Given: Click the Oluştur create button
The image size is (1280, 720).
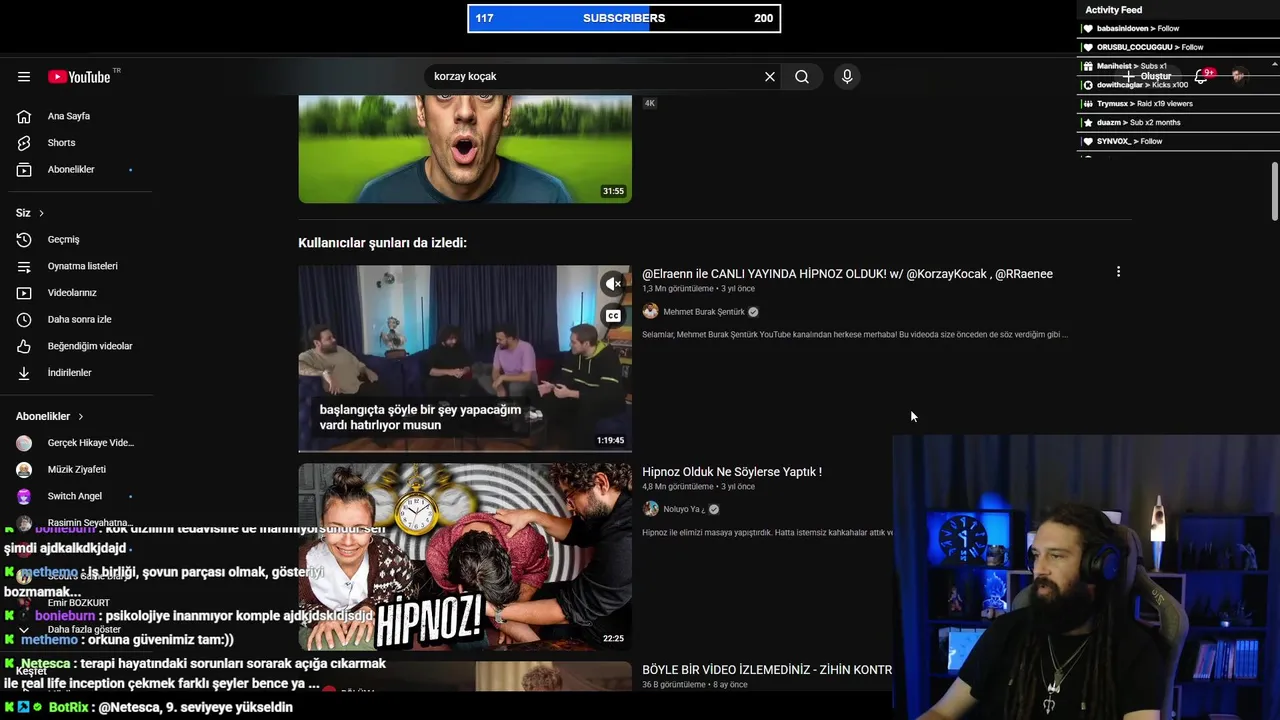Looking at the screenshot, I should [x=1147, y=76].
